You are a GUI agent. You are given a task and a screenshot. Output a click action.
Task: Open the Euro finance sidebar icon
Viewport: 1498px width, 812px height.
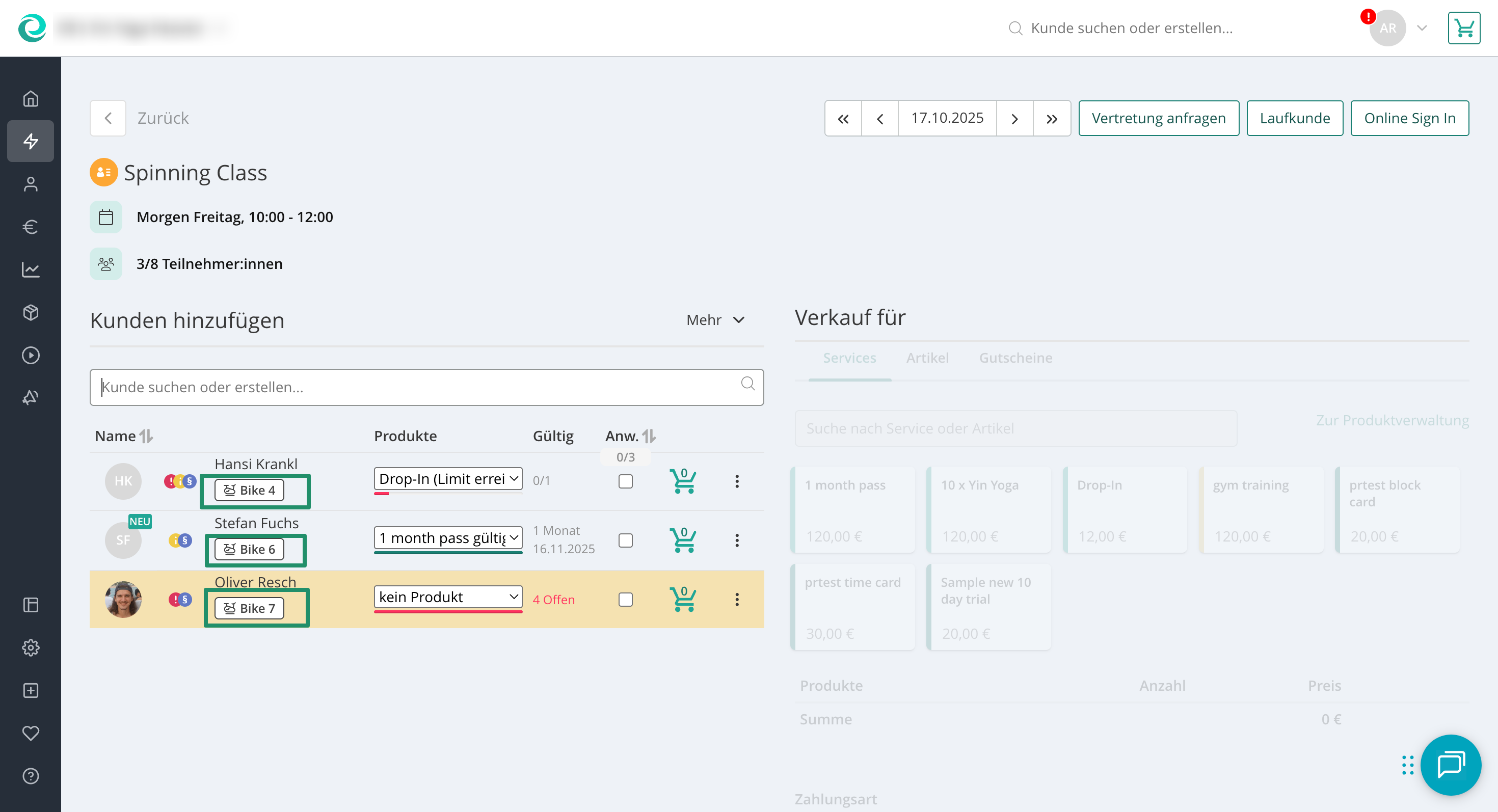(x=30, y=227)
